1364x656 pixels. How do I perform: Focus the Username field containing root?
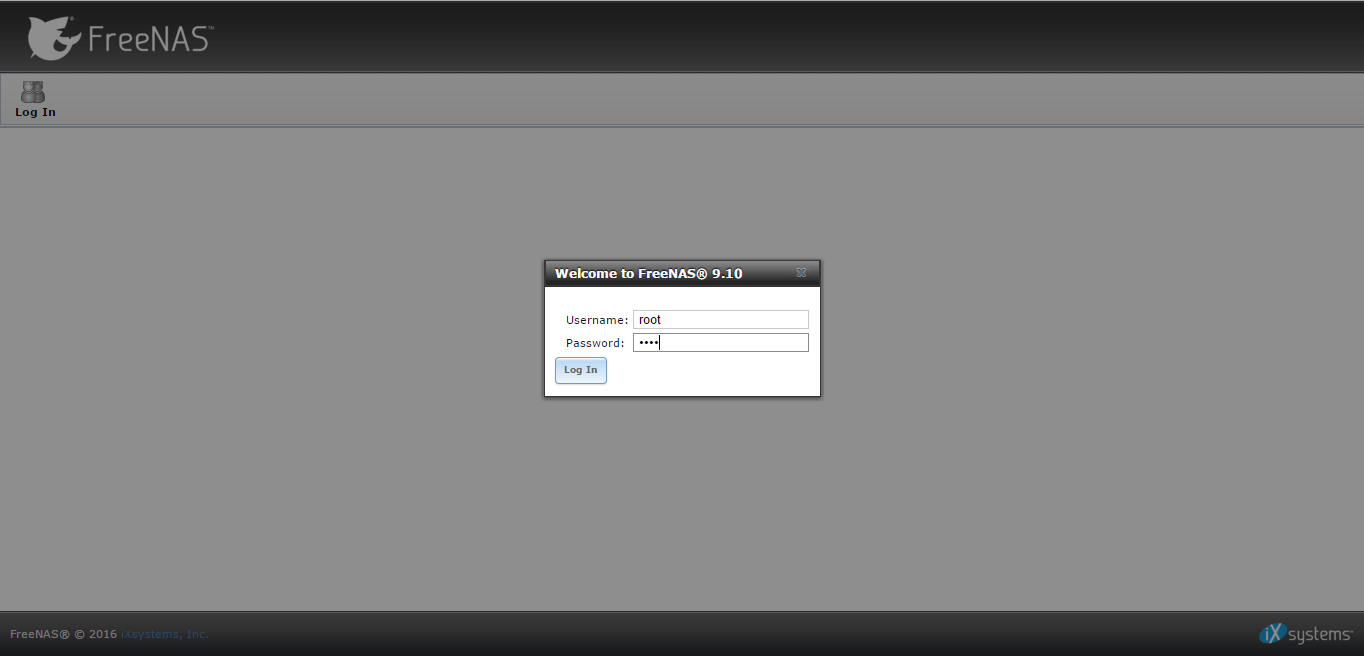[720, 320]
